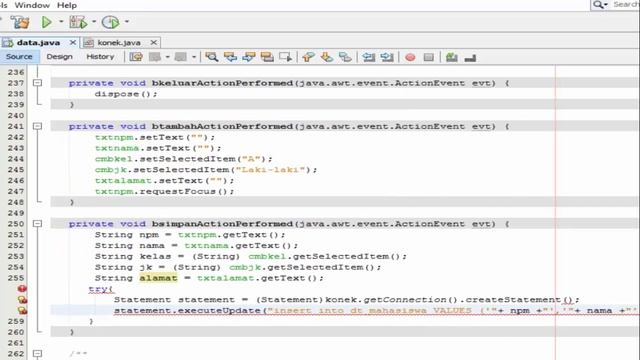The image size is (640, 360).
Task: Click String kelas cmbkel.getSelectedItem line
Action: click(251, 256)
